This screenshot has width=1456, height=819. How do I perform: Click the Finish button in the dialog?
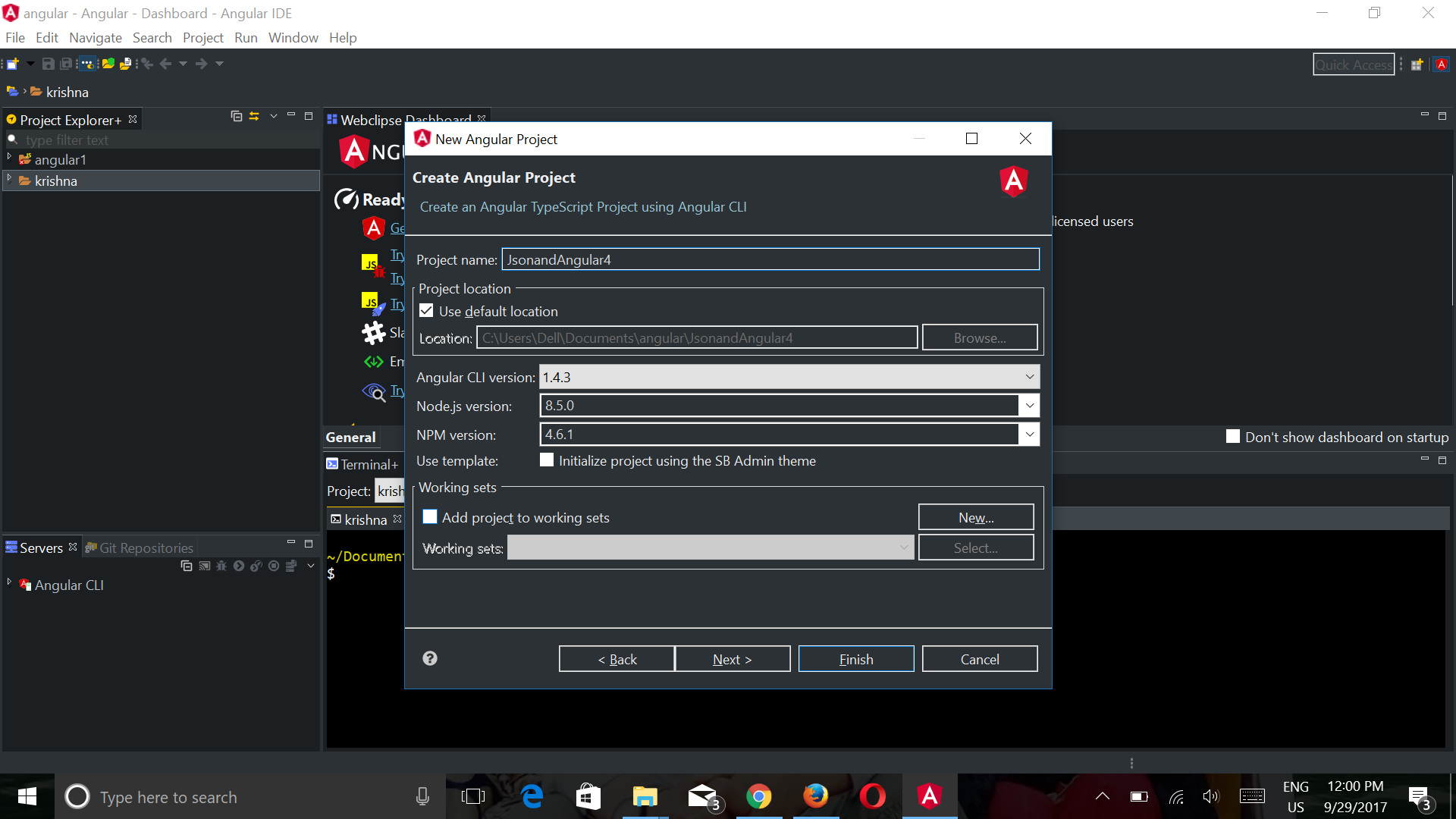coord(856,659)
